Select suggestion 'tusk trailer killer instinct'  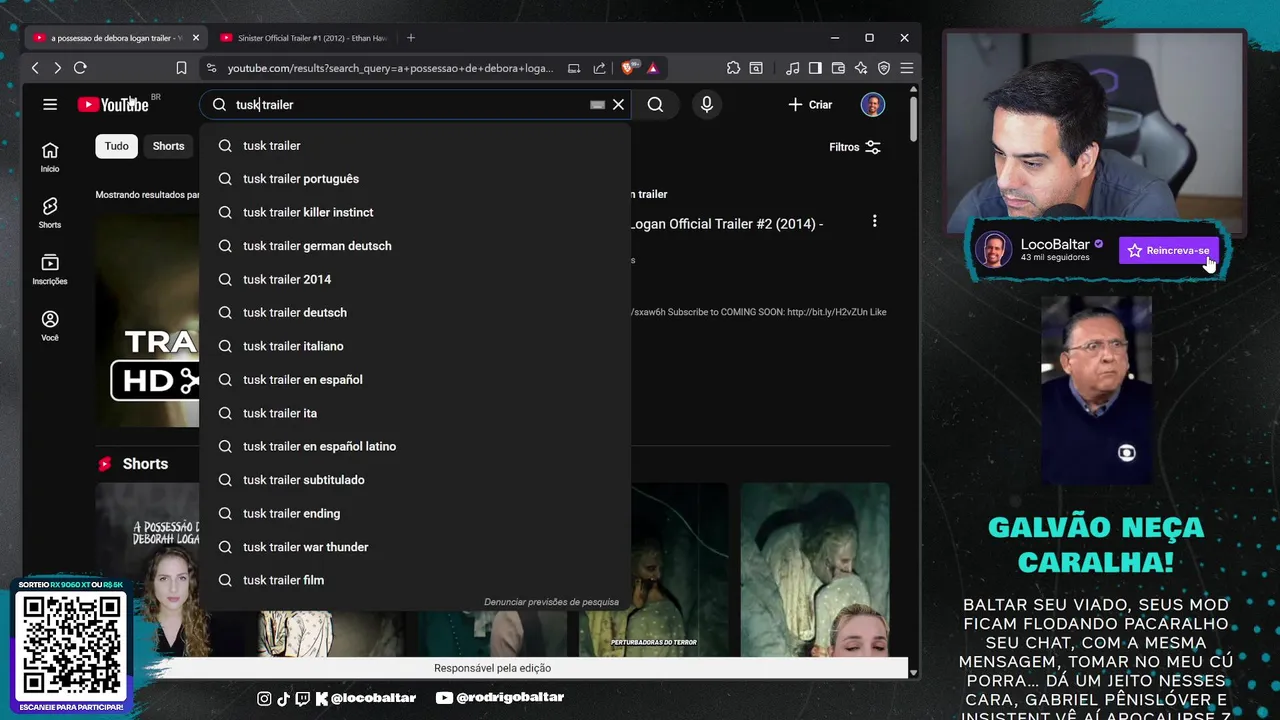click(415, 213)
